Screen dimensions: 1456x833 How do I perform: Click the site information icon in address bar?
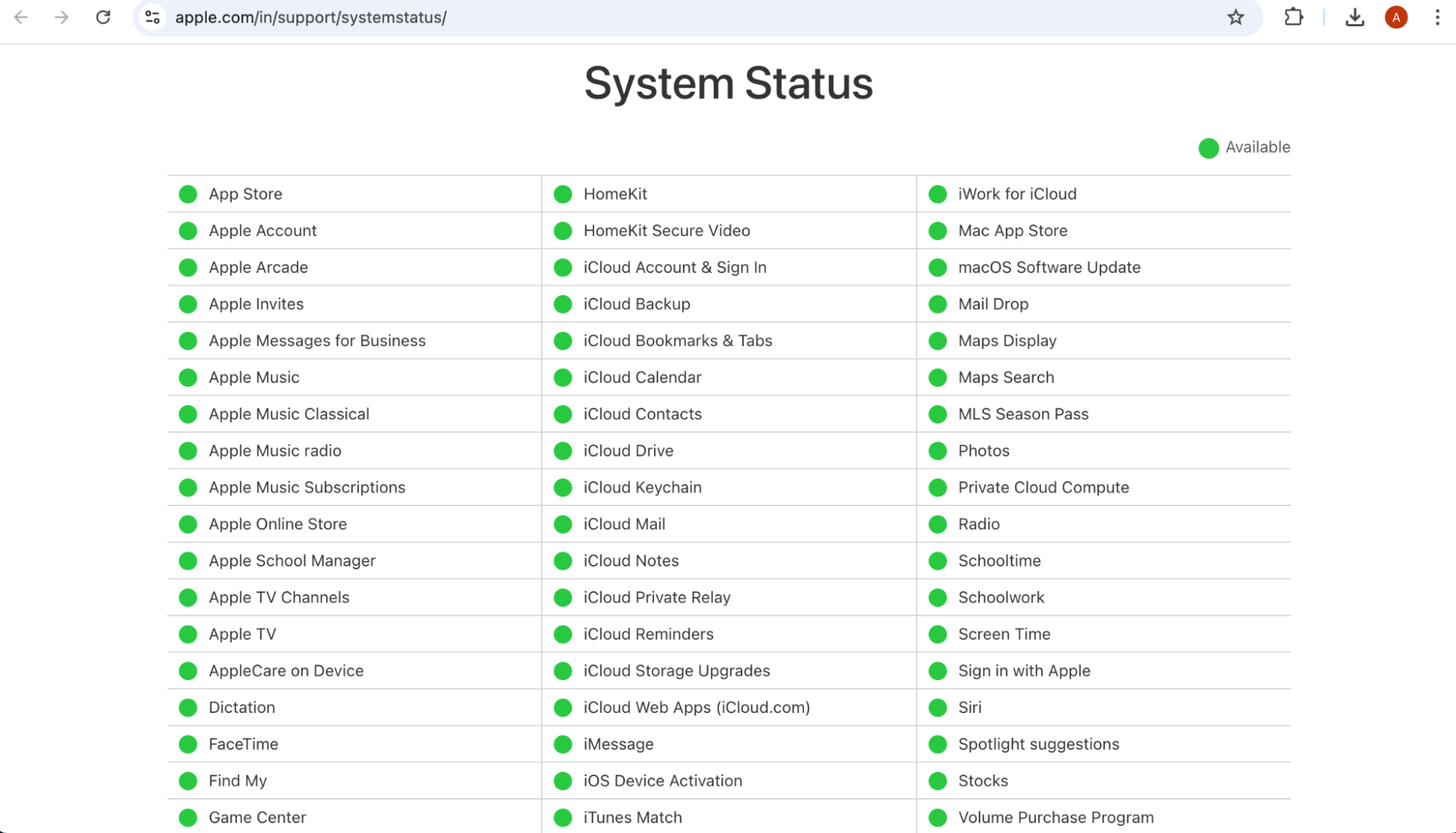[x=151, y=17]
